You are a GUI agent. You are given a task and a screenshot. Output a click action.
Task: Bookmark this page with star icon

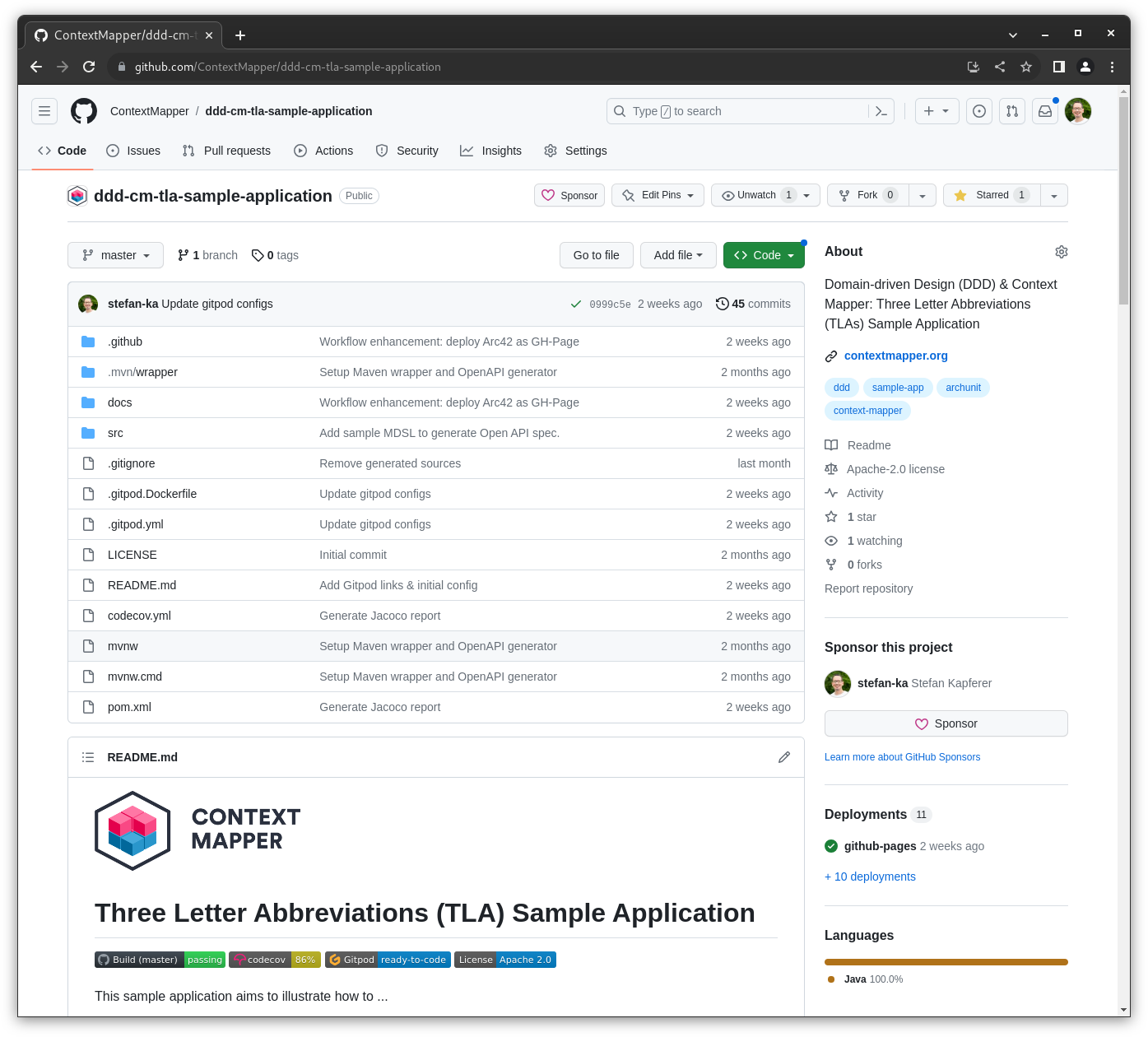[1026, 67]
